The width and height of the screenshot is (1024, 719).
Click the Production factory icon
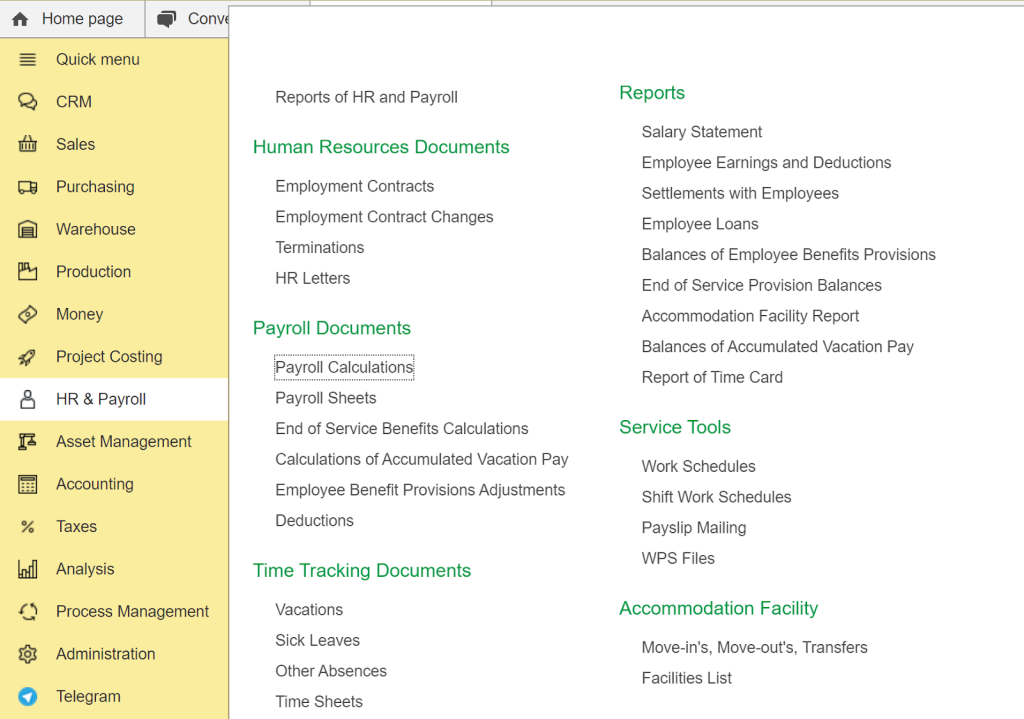click(x=27, y=272)
